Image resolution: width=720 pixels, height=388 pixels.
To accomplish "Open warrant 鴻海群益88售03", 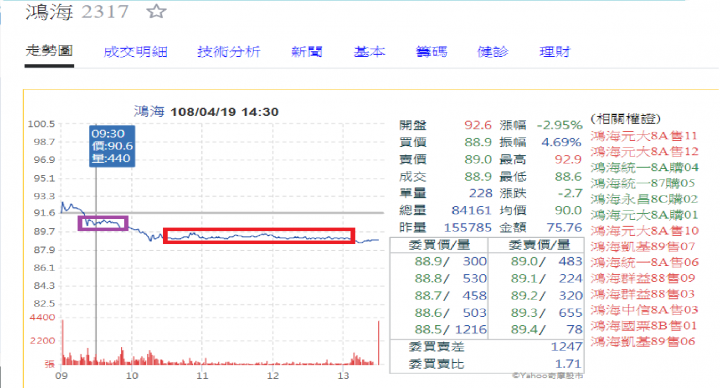I will coord(643,294).
